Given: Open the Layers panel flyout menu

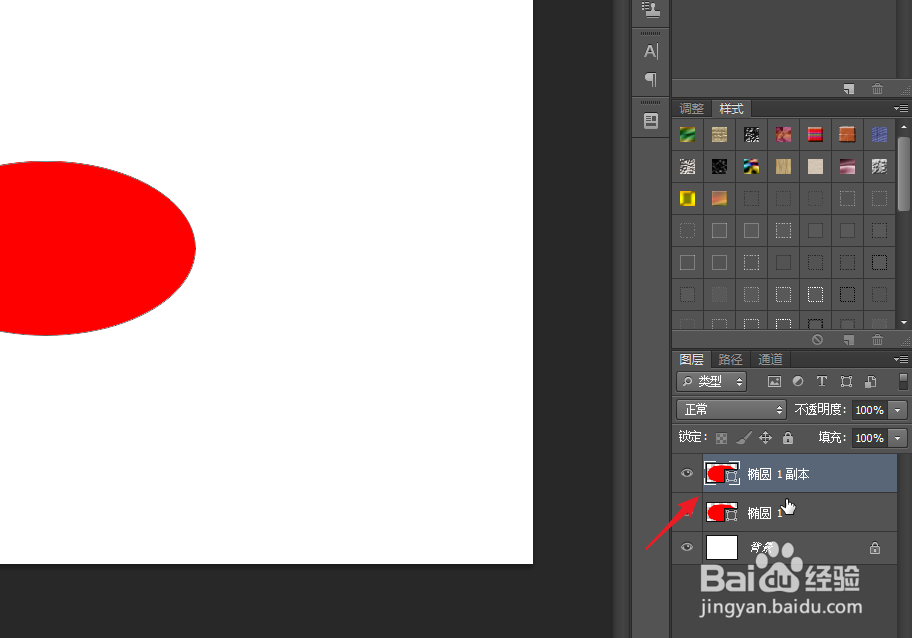Looking at the screenshot, I should tap(900, 359).
